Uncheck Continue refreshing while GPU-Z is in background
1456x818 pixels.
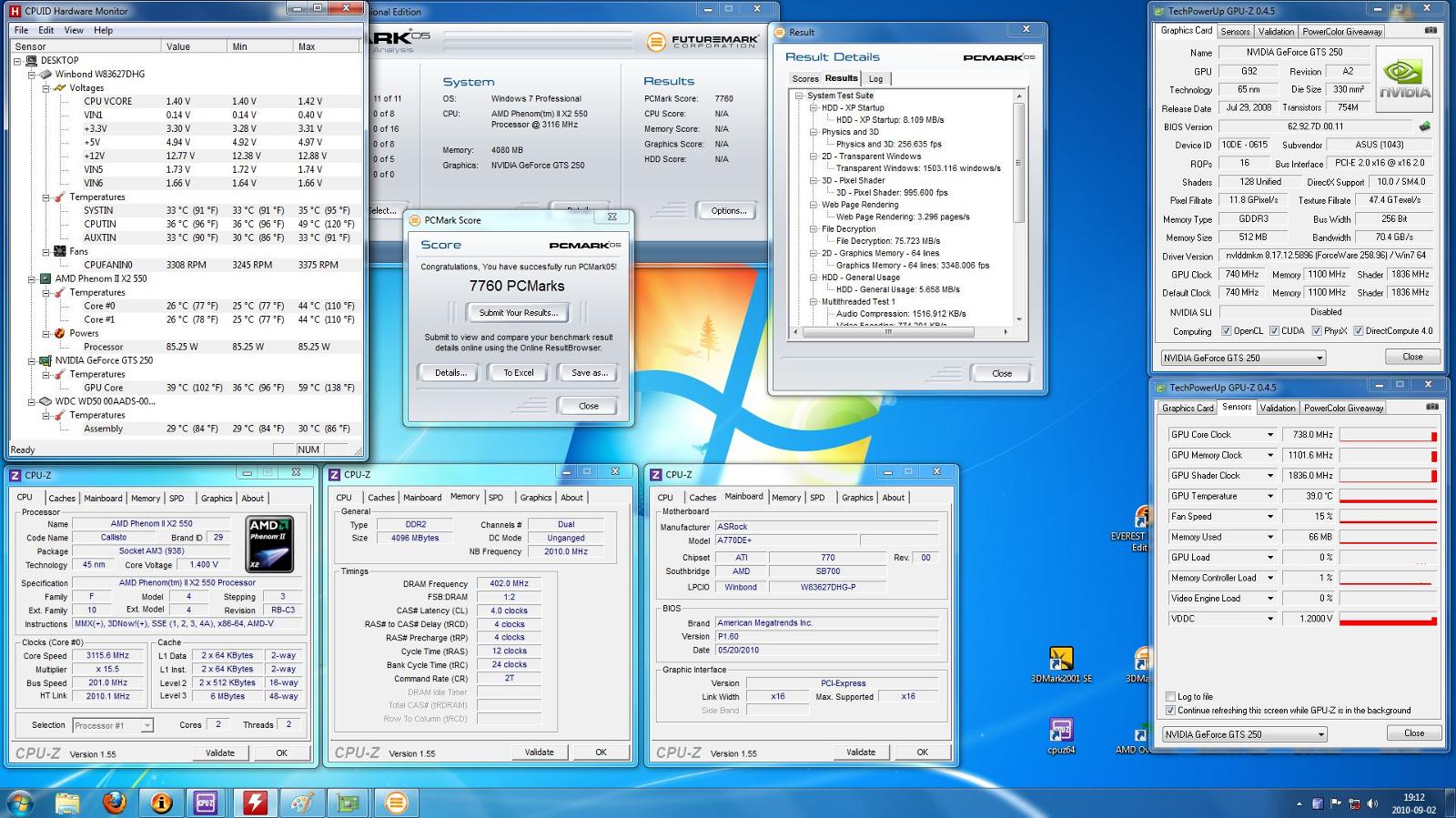[1170, 711]
